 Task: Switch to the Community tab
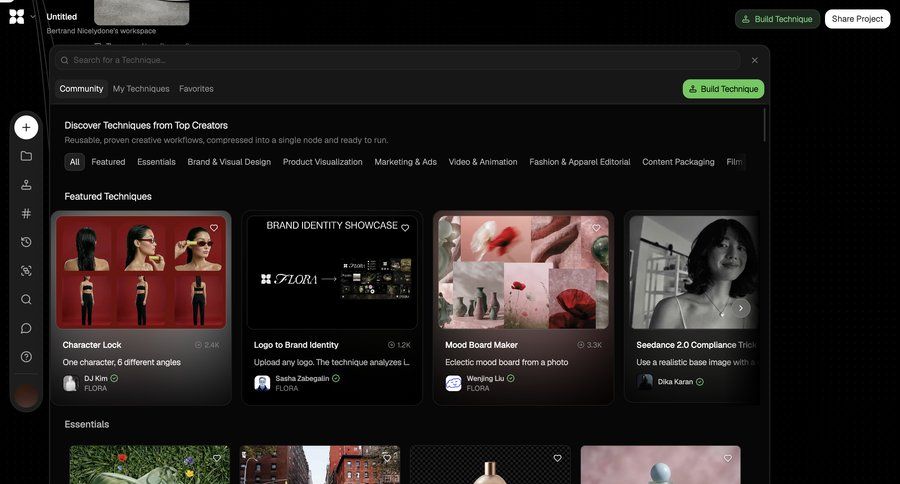pyautogui.click(x=82, y=89)
